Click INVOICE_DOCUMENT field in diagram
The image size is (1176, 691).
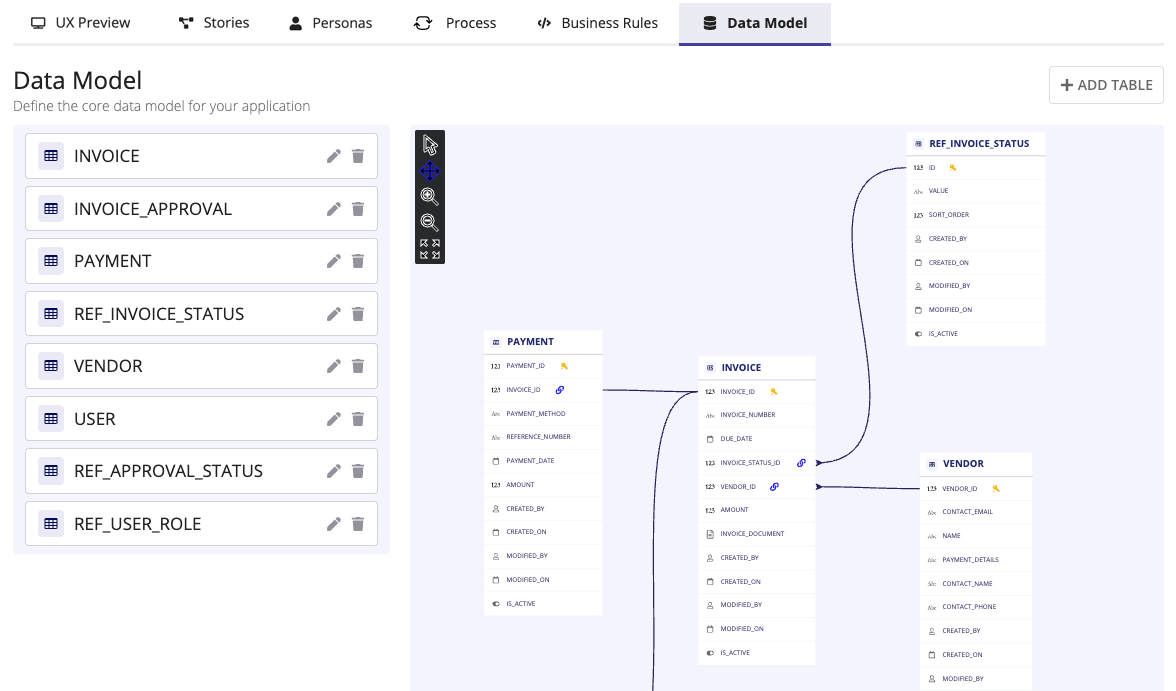pos(757,534)
